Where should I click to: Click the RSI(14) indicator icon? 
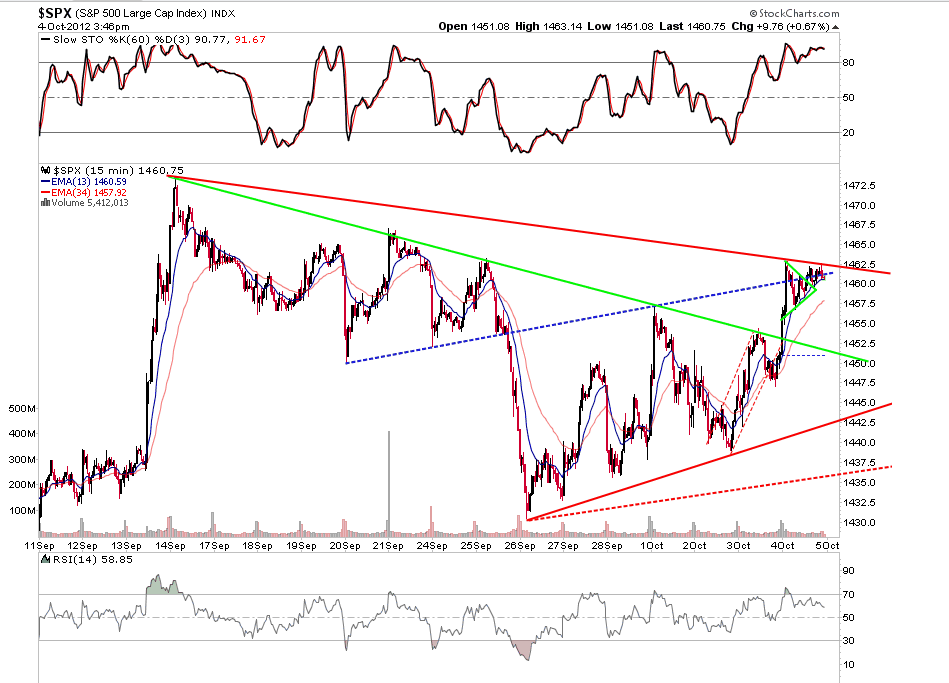click(x=45, y=559)
